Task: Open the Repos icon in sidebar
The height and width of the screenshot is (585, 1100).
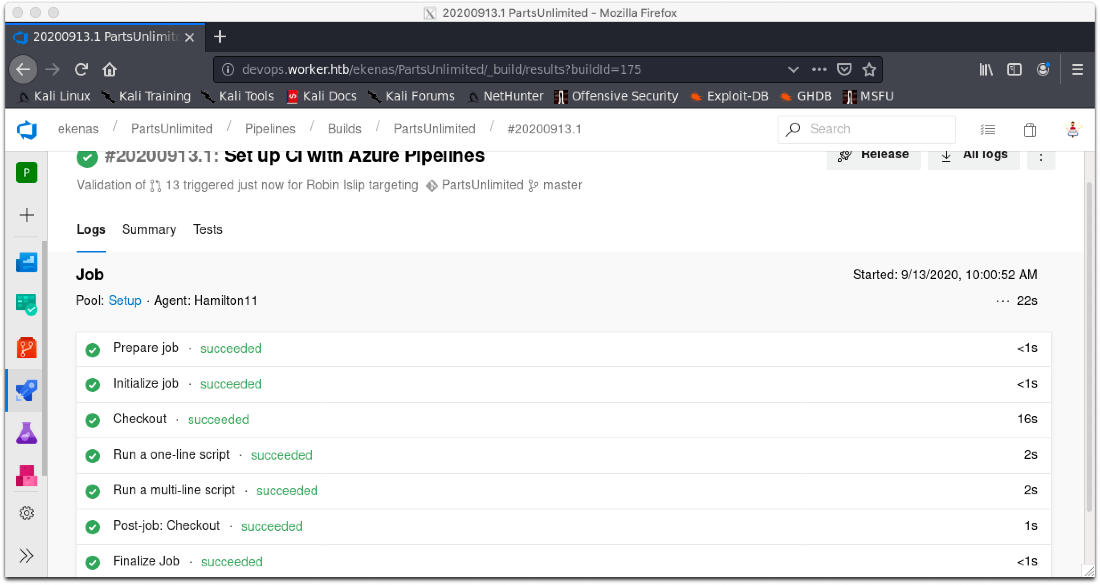Action: [27, 348]
